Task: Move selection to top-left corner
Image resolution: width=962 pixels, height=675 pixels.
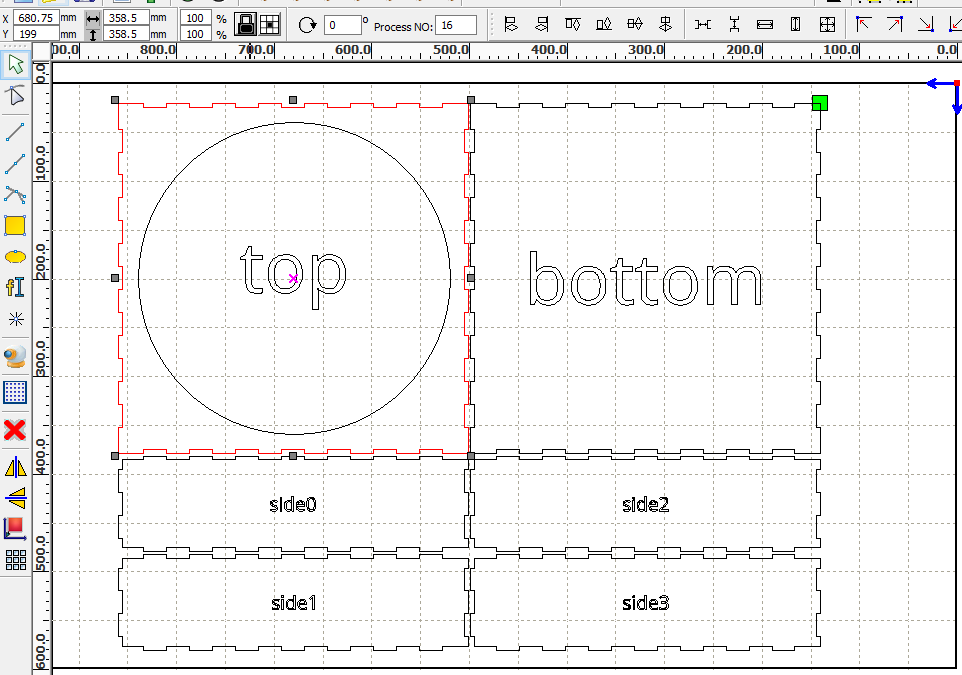Action: [864, 25]
